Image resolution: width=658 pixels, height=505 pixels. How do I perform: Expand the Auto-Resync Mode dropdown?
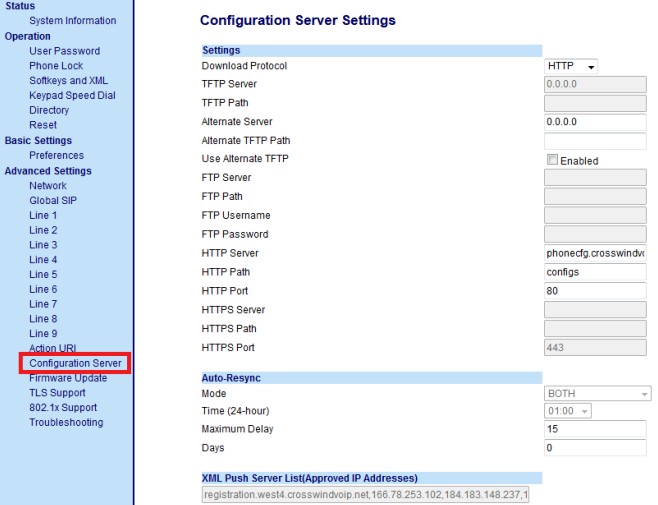click(x=597, y=394)
